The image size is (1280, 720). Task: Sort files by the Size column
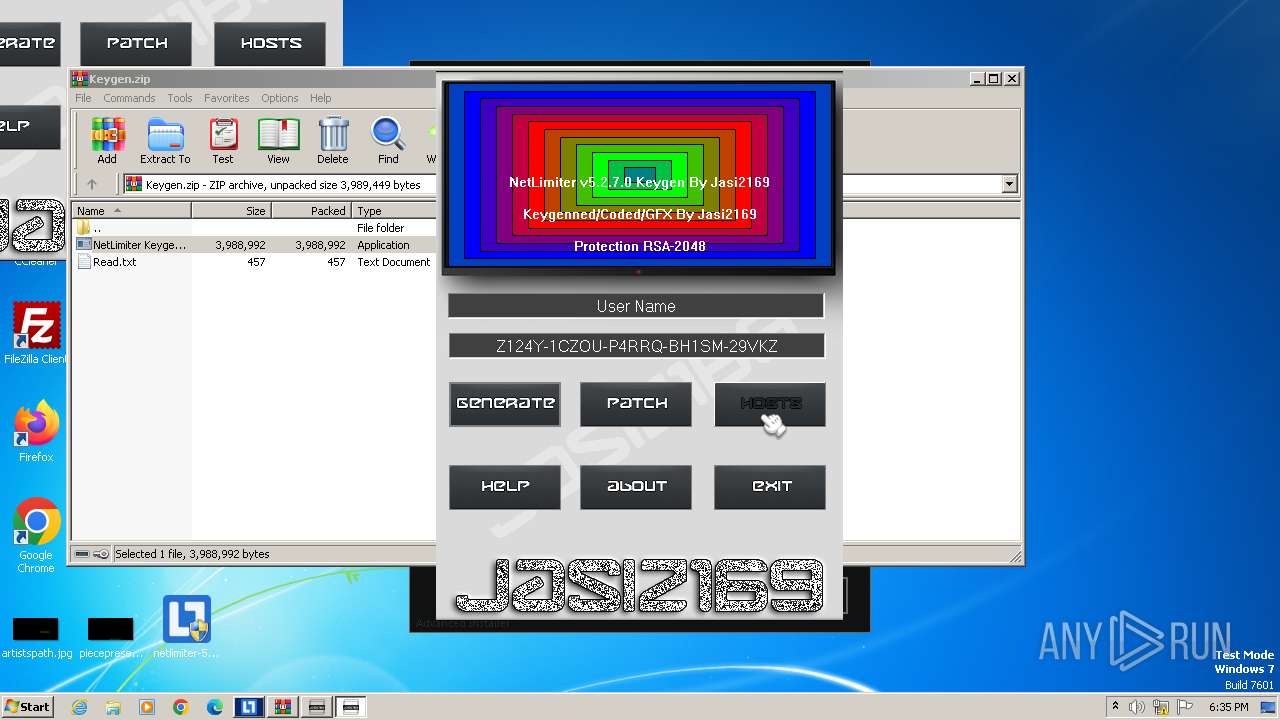point(231,211)
